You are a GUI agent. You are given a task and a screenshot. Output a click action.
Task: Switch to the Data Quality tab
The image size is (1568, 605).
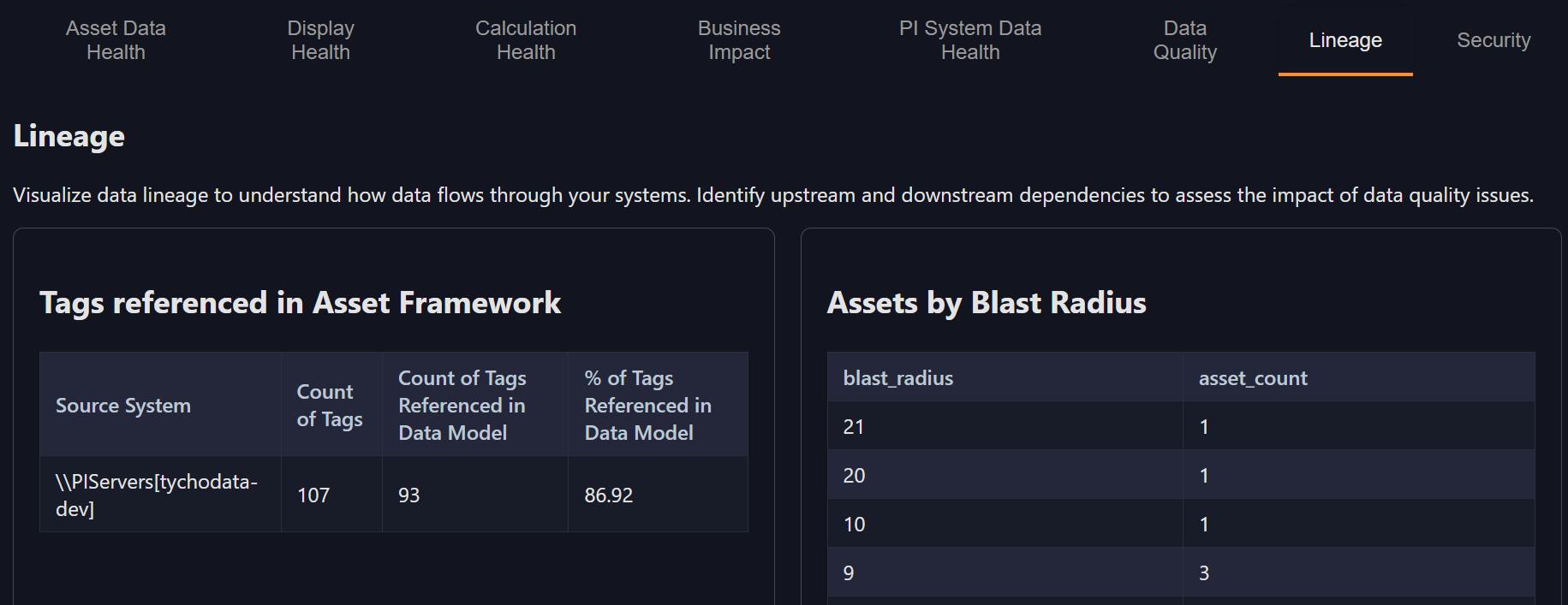(1184, 40)
